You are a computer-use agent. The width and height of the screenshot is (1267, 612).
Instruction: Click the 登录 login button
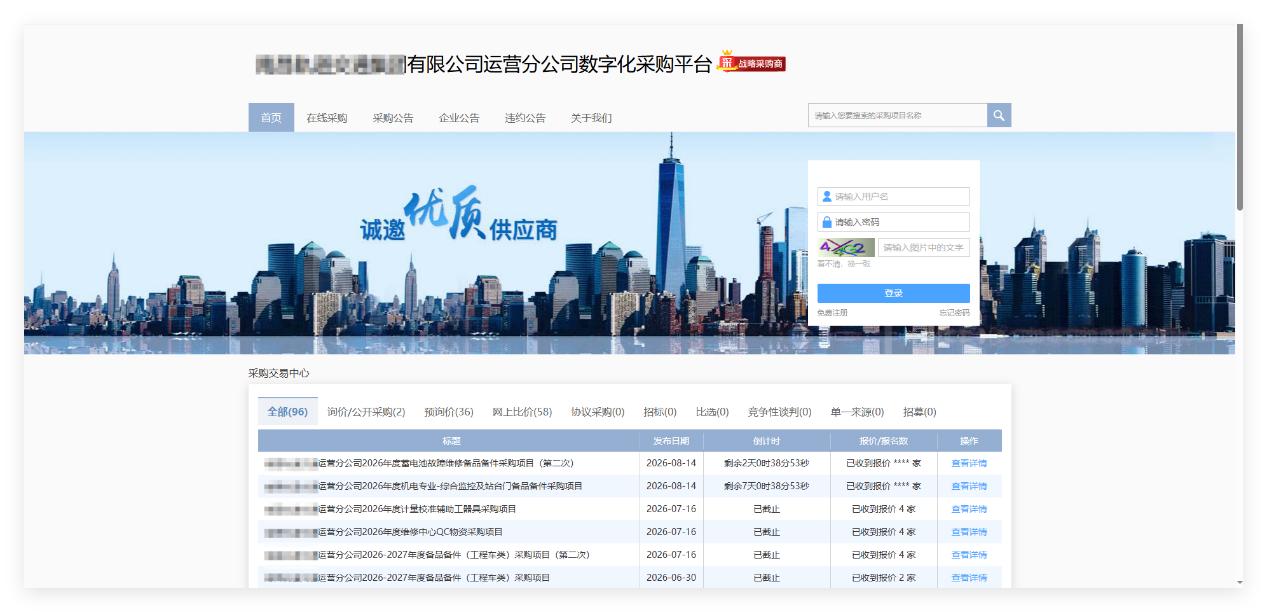coord(893,293)
